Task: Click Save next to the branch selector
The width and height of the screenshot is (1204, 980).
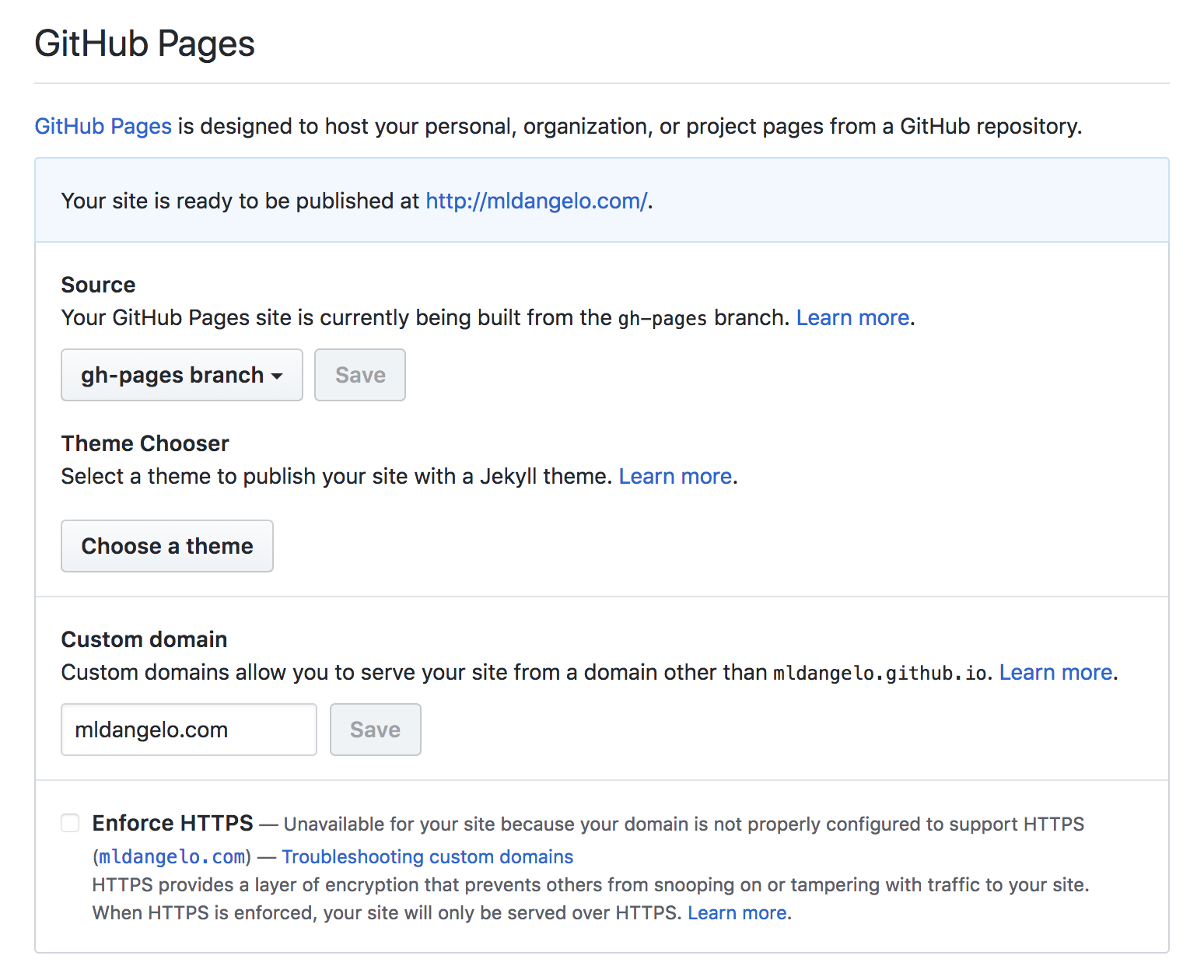Action: tap(359, 375)
